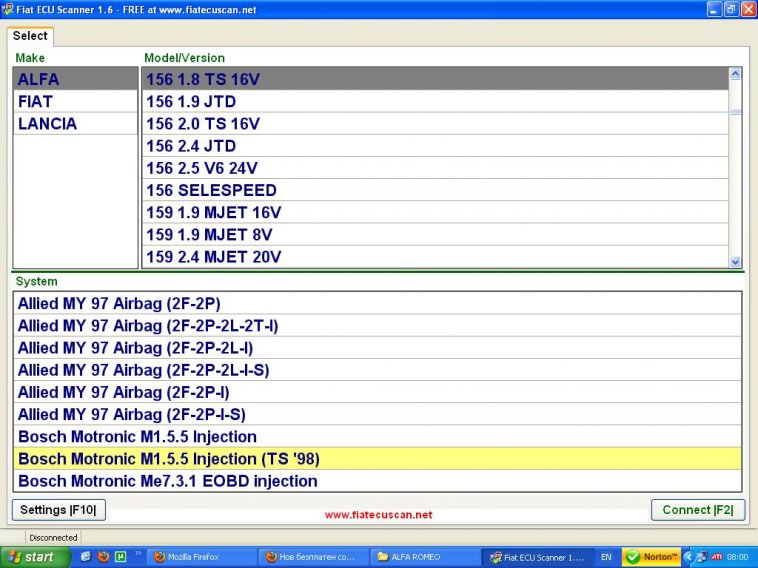Screen dimensions: 758x568
Task: Select Allied MY 97 Airbag (2F-2P) system
Action: click(378, 303)
